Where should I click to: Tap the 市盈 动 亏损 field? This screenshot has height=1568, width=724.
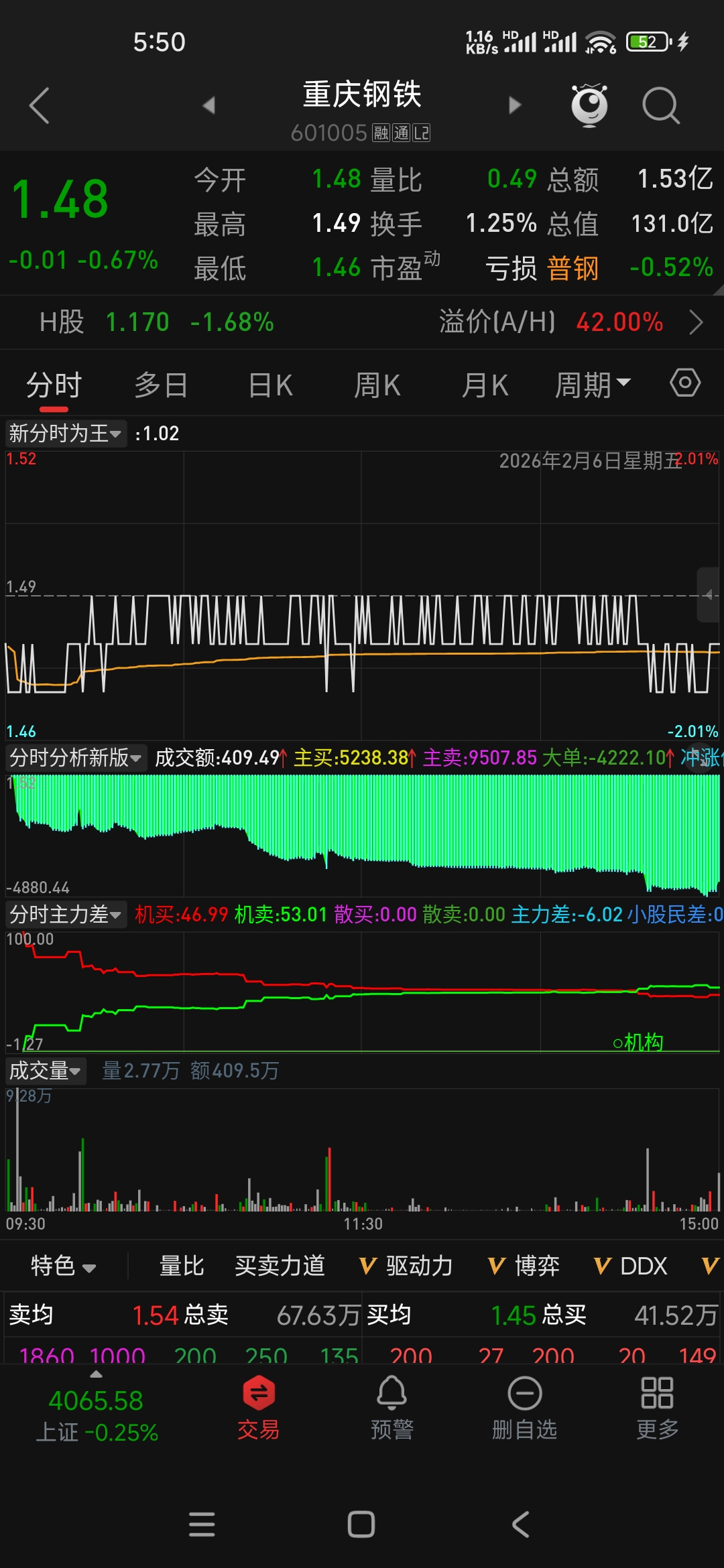tap(454, 268)
